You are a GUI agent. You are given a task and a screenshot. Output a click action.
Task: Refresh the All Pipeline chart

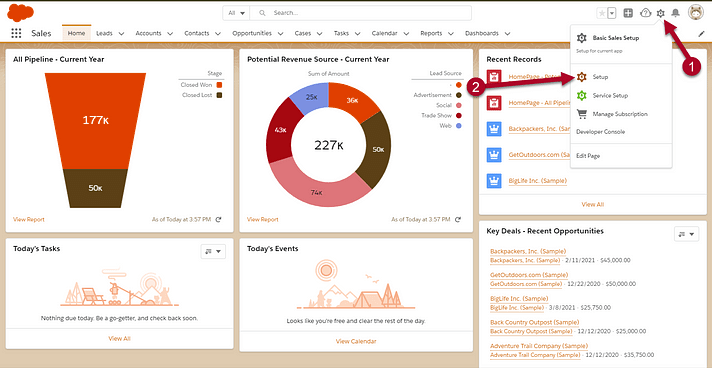click(218, 219)
